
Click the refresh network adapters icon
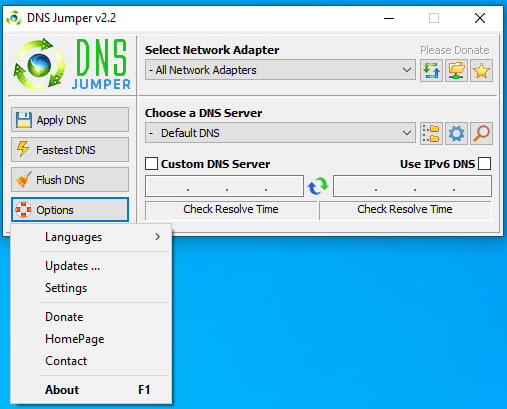[x=431, y=70]
